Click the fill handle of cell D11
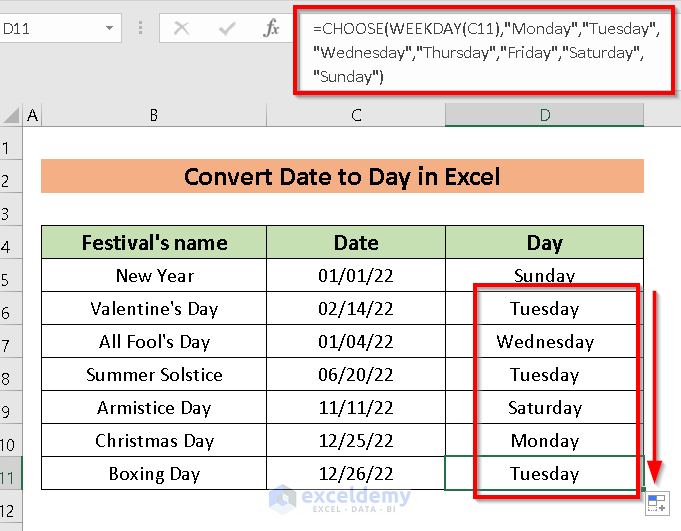 click(643, 490)
